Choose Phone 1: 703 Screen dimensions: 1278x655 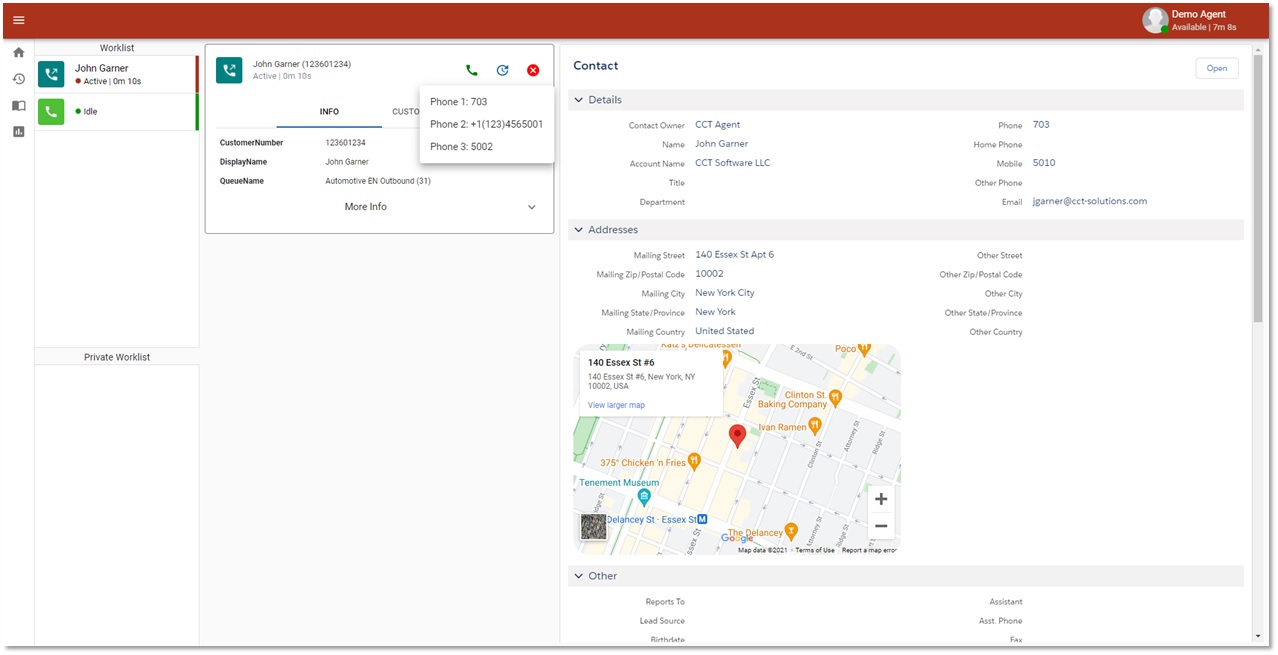[487, 102]
